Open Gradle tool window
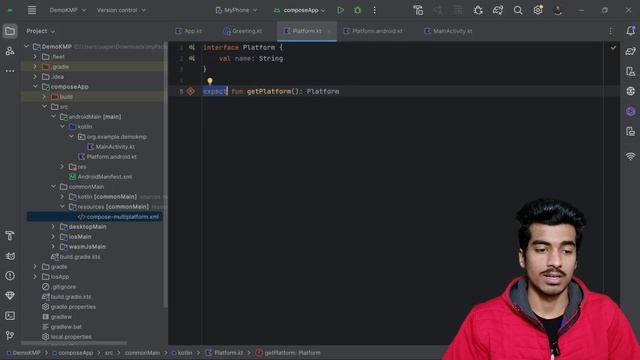 (x=630, y=51)
